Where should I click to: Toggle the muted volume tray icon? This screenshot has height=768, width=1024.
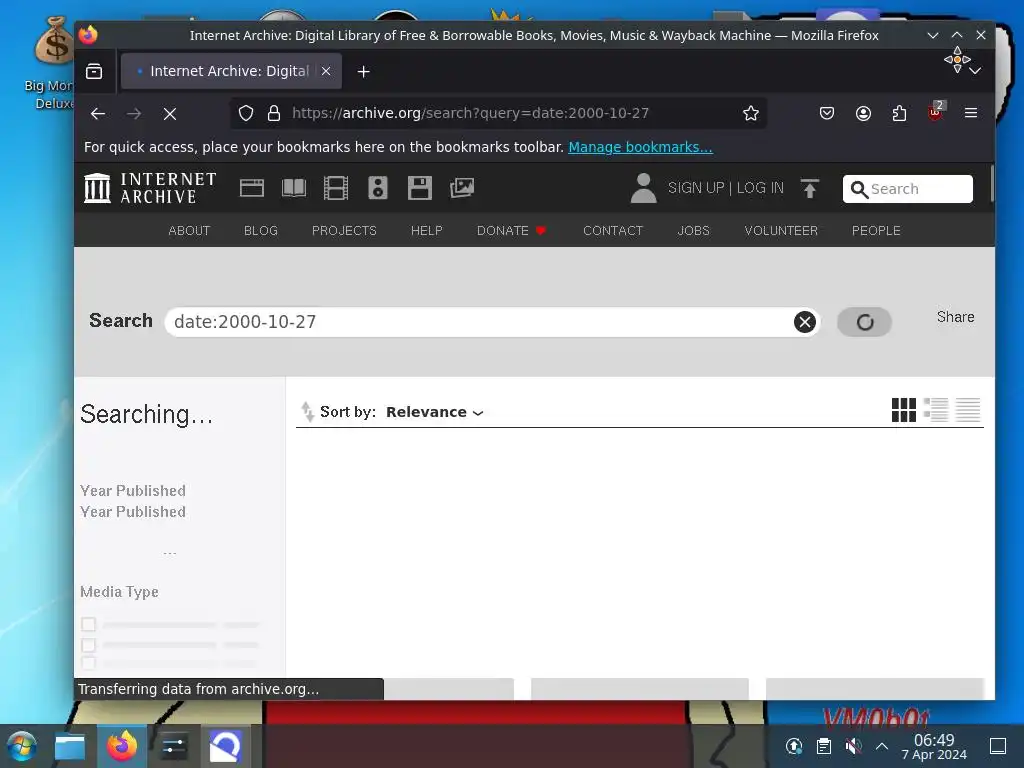tap(853, 746)
